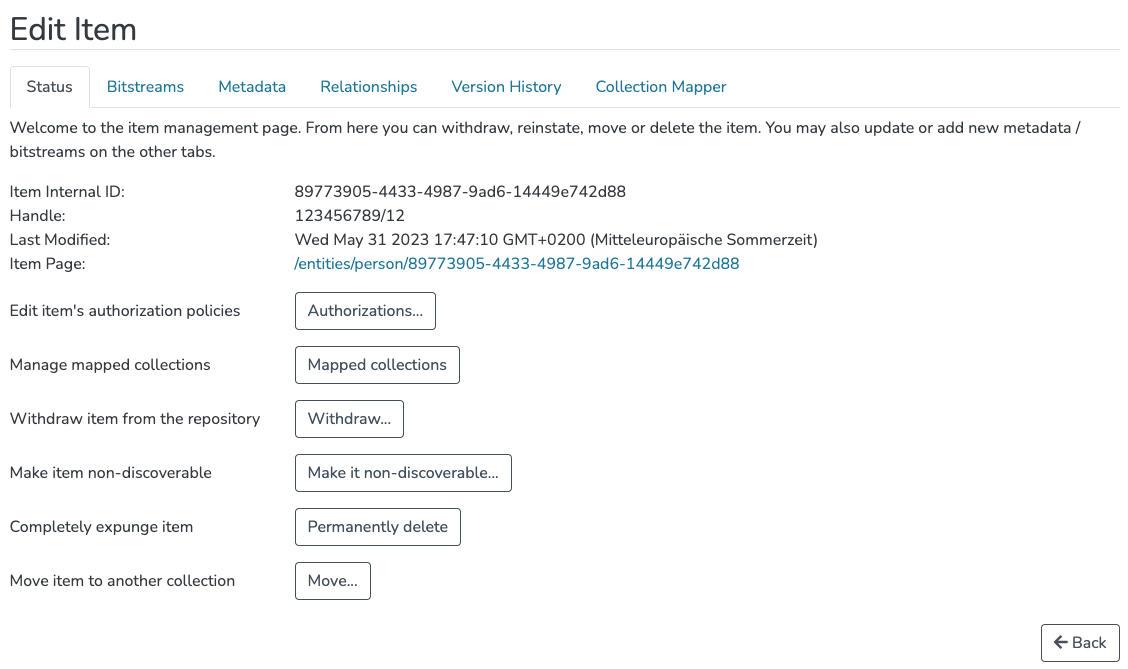Viewport: 1128px width, 669px height.
Task: View the Version History tab
Action: [x=506, y=87]
